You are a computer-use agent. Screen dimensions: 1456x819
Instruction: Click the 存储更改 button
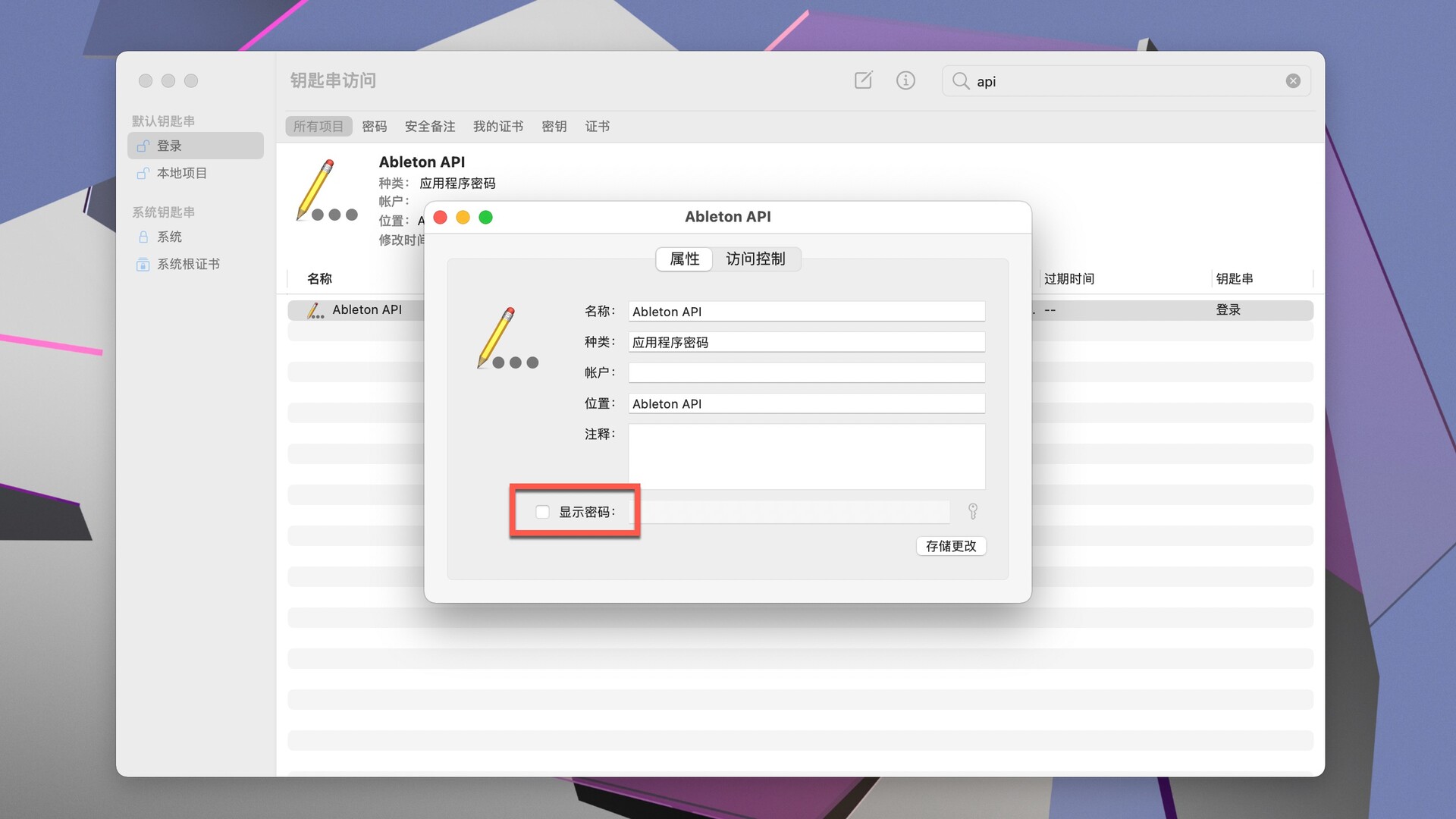click(951, 546)
